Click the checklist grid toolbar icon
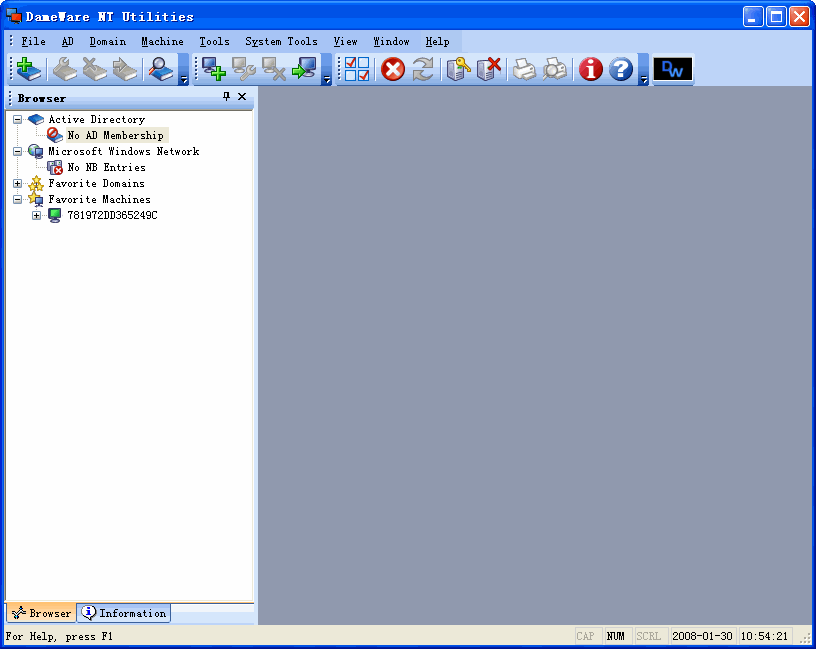Screen dimensions: 816x649 pos(357,69)
